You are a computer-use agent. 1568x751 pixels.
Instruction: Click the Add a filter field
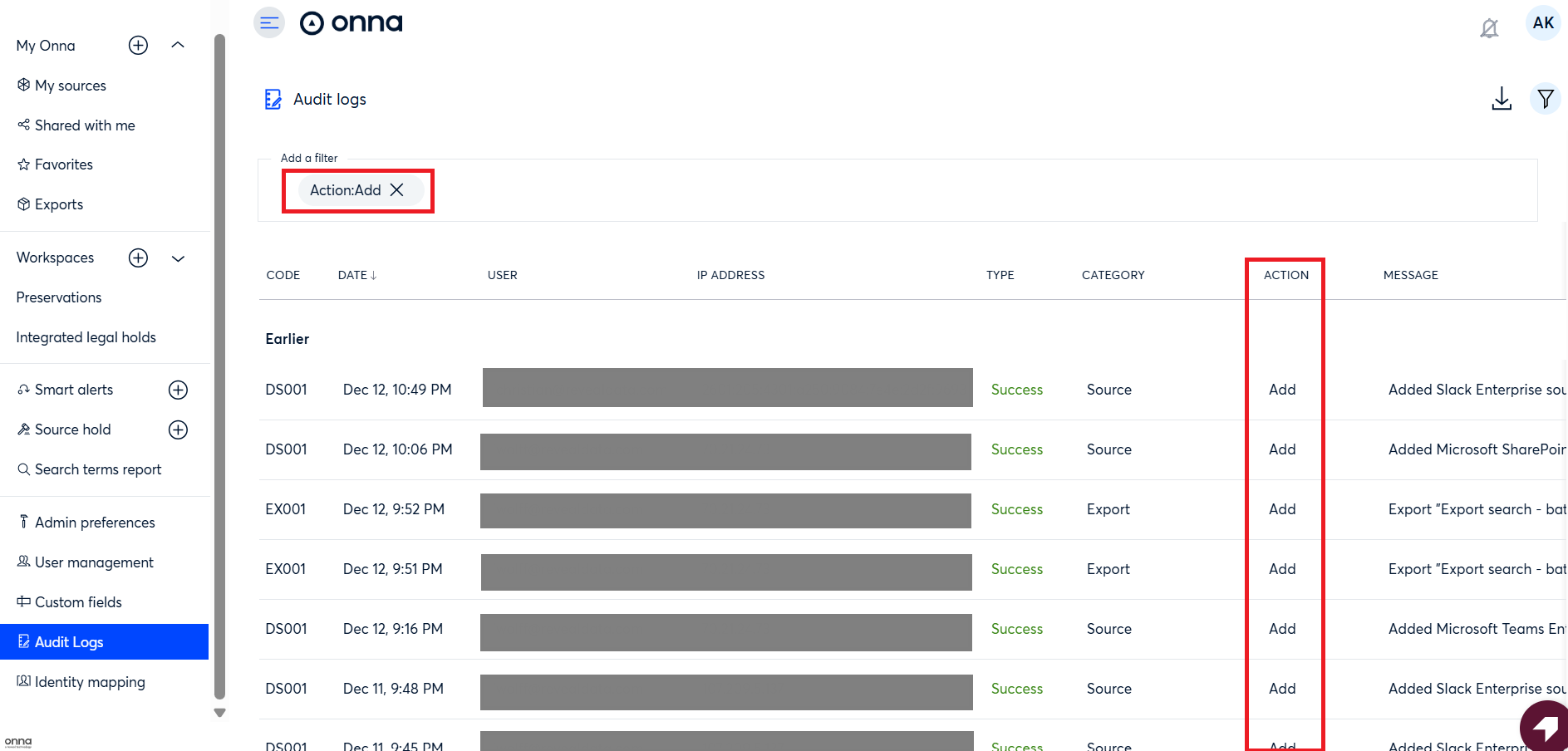pos(914,190)
